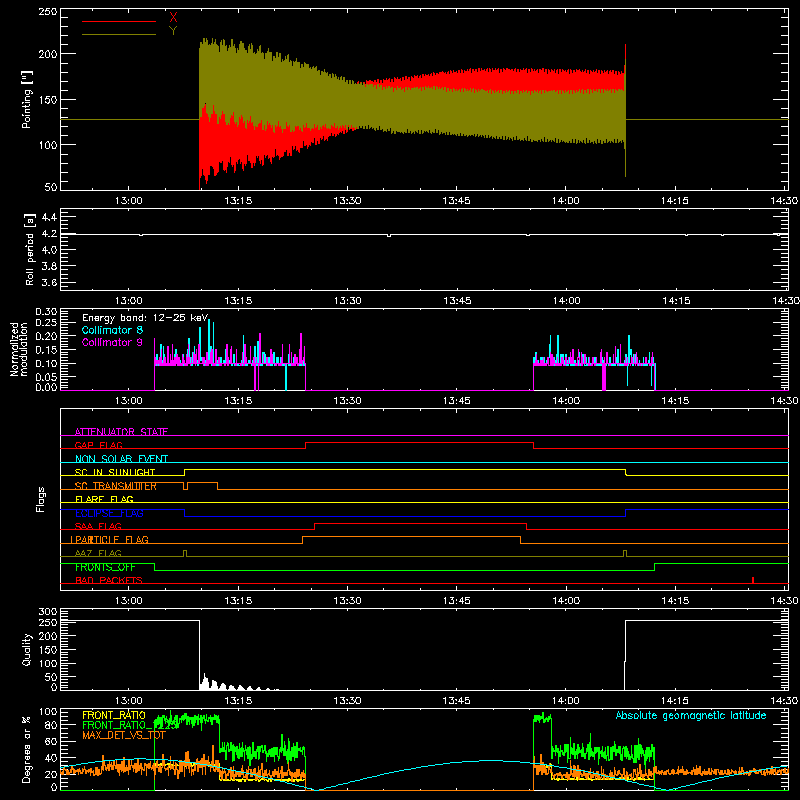Click the olive flag label below PARTICLE_FLAG

98,553
